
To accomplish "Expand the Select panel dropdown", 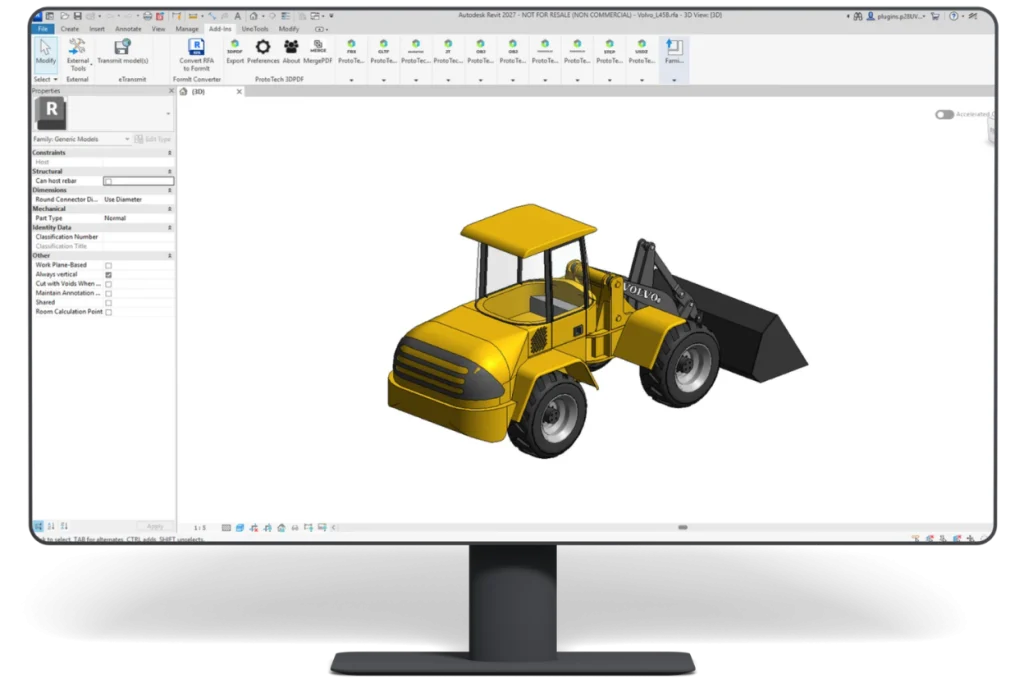I will pyautogui.click(x=46, y=79).
